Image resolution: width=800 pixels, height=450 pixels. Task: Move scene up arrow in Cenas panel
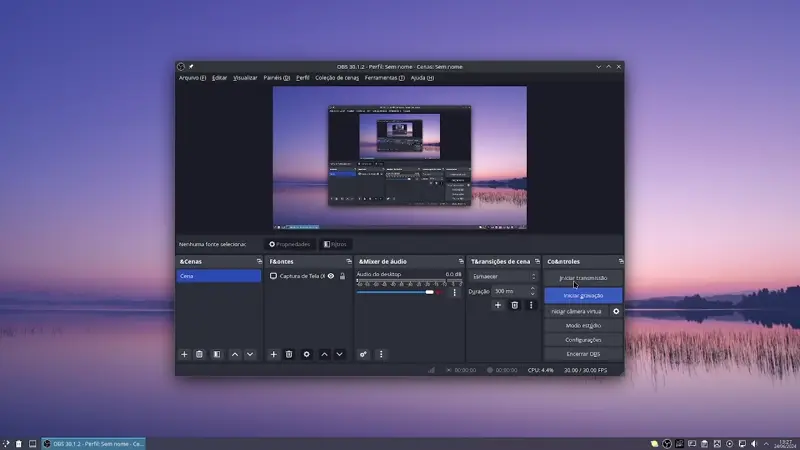pos(235,354)
